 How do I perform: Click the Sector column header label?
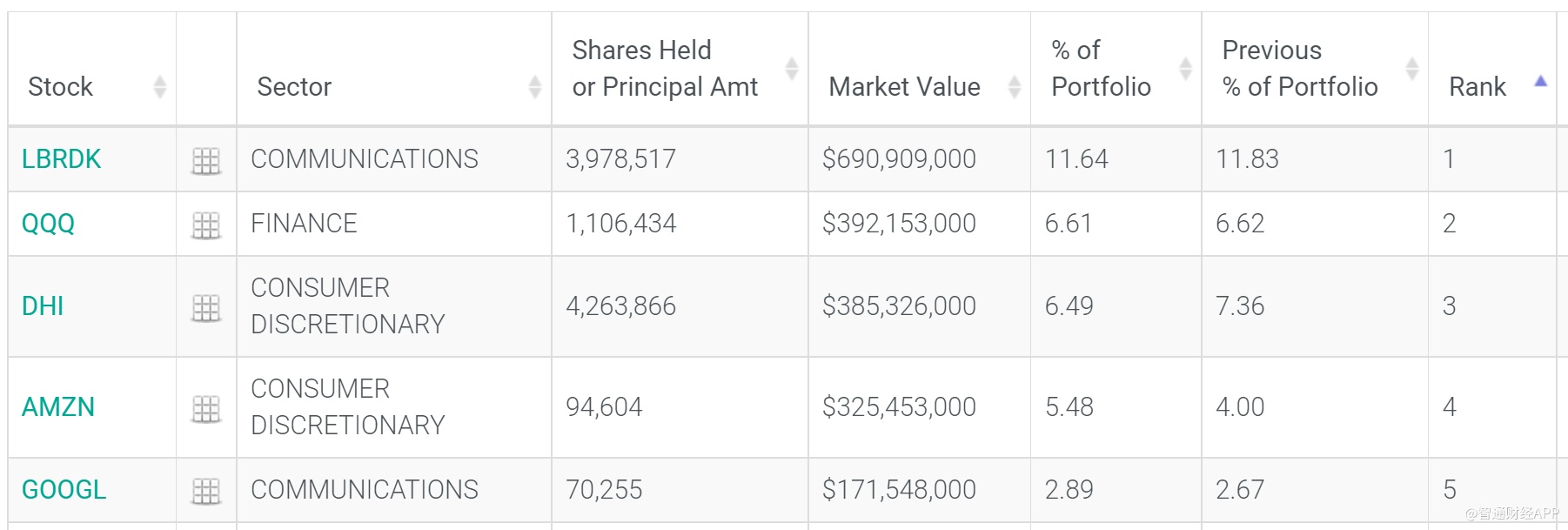click(x=294, y=87)
